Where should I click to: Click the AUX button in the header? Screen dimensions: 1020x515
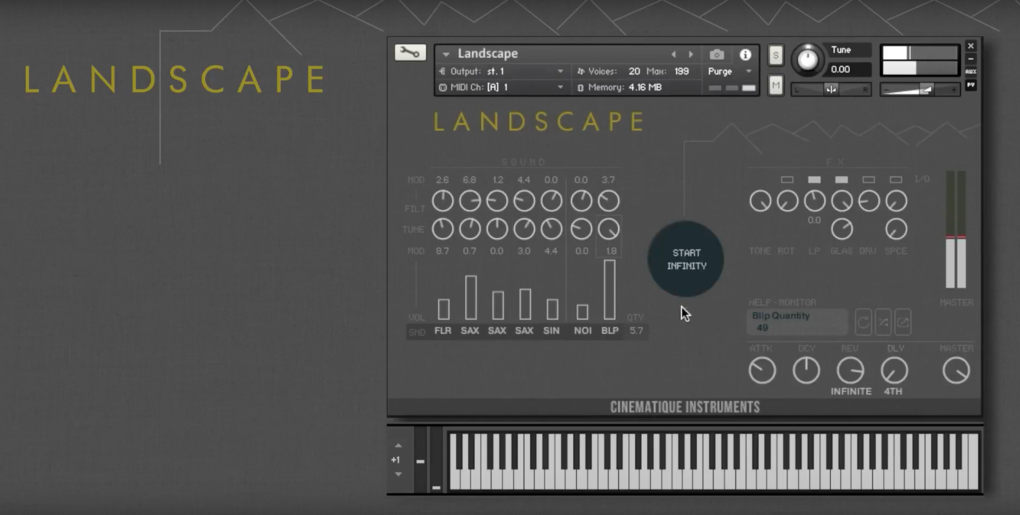tap(971, 72)
